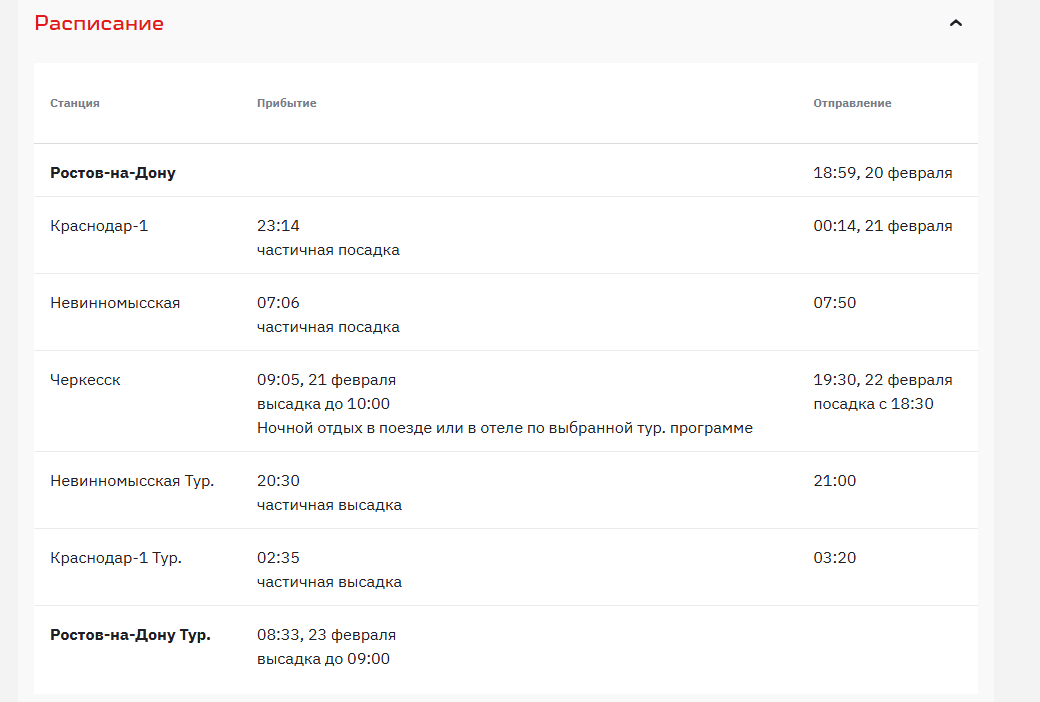The image size is (1040, 702).
Task: Select the 00:14, 21 февраля departure
Action: click(x=882, y=226)
